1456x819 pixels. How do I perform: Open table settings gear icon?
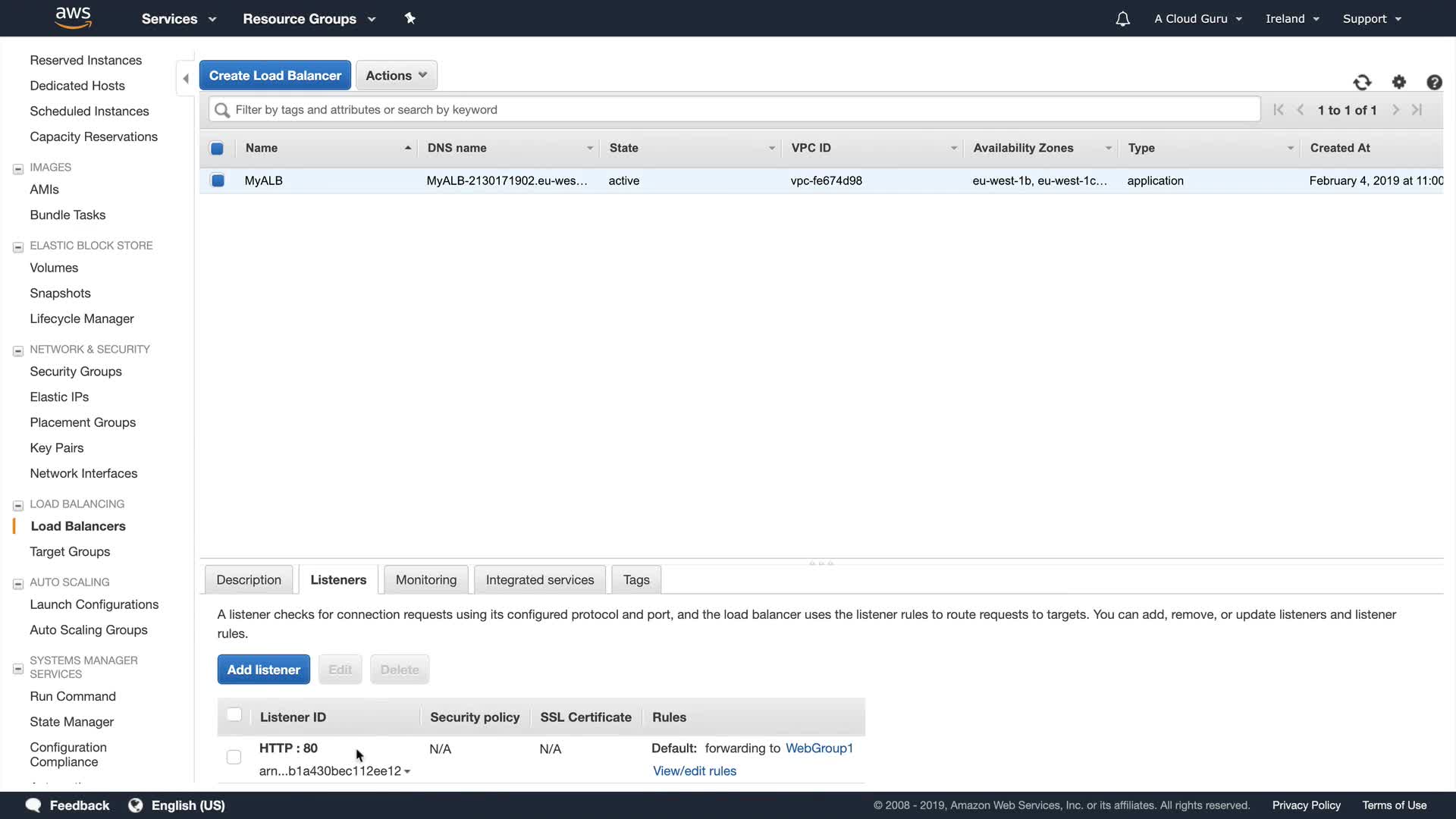click(x=1398, y=83)
